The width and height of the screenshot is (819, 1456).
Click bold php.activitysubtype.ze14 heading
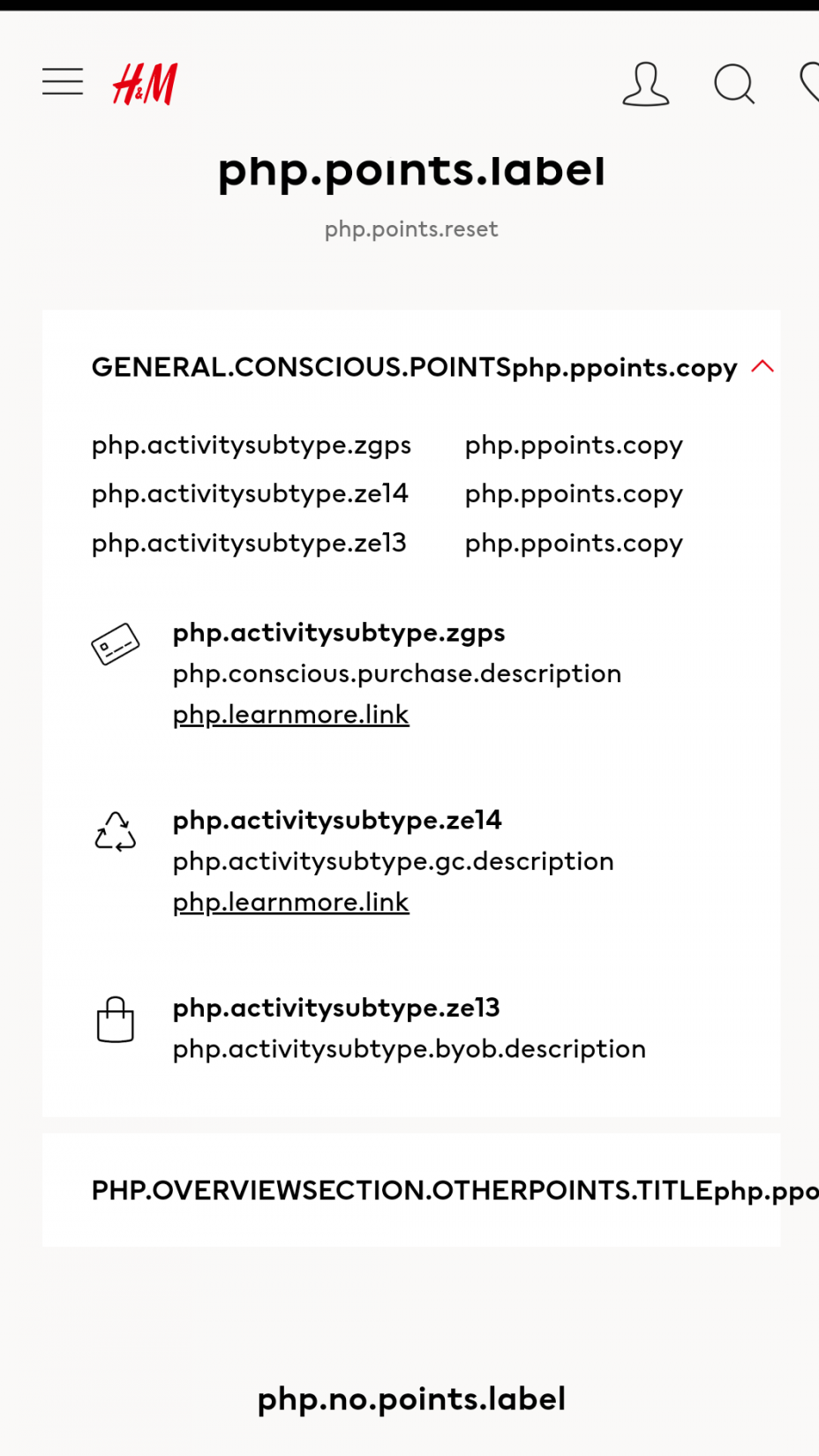(x=337, y=821)
